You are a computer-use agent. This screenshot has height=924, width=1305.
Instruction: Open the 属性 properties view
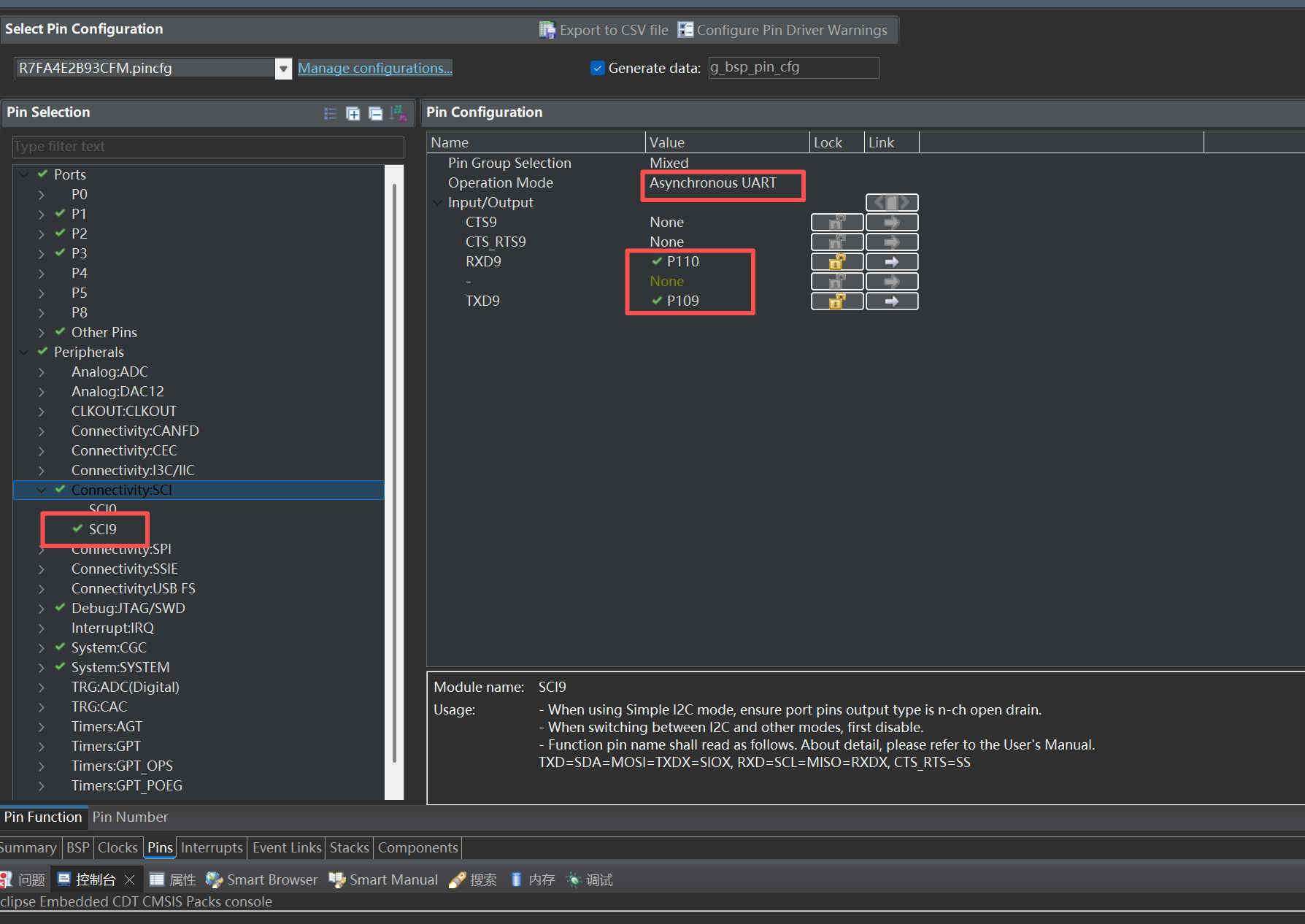click(172, 879)
